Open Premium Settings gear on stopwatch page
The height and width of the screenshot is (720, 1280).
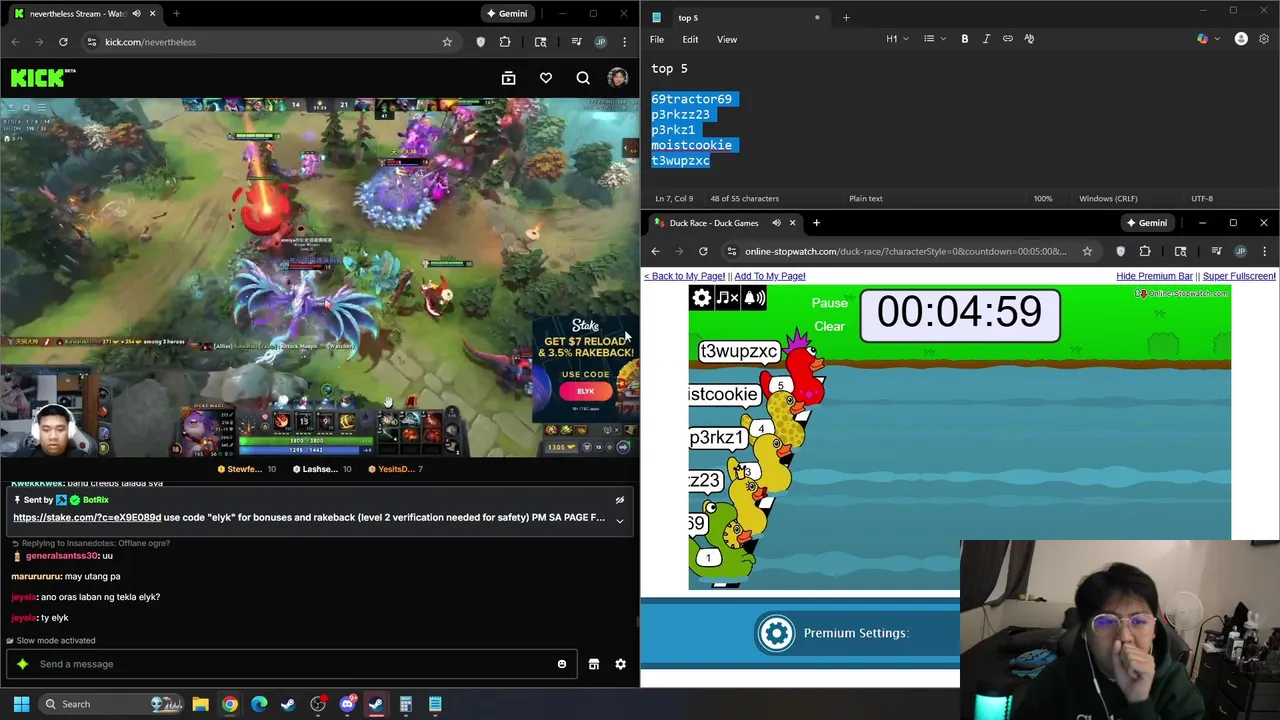tap(776, 633)
